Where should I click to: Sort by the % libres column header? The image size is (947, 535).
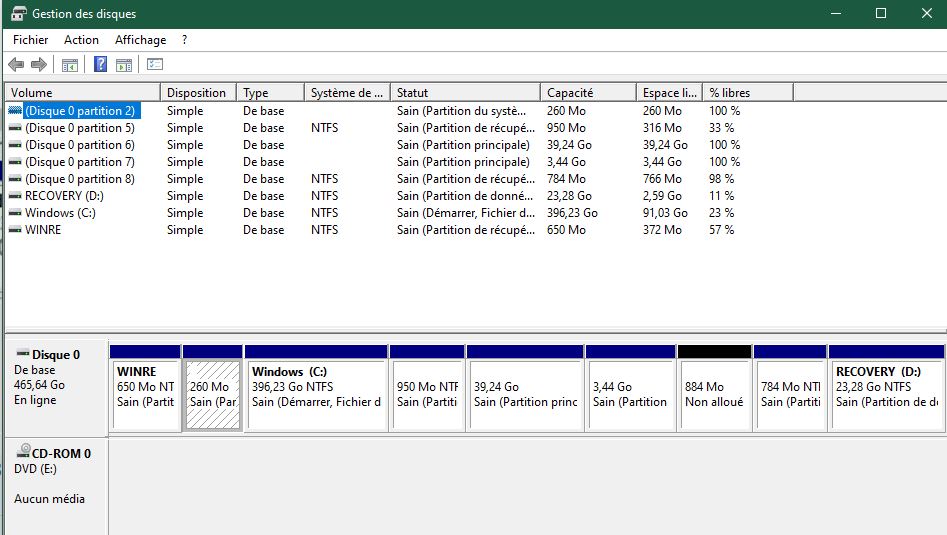pyautogui.click(x=748, y=92)
